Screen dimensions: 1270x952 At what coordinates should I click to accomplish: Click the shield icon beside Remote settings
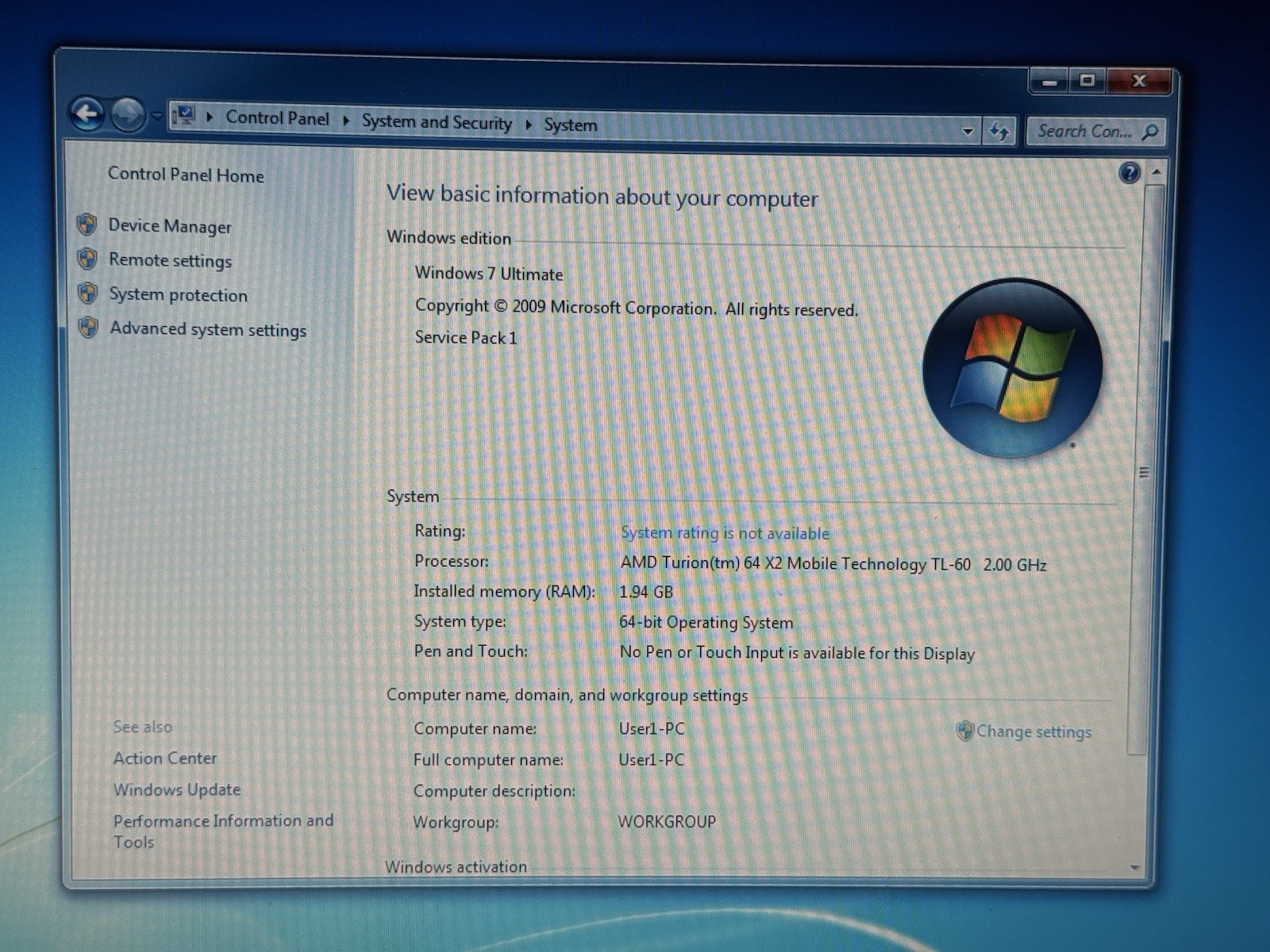87,259
